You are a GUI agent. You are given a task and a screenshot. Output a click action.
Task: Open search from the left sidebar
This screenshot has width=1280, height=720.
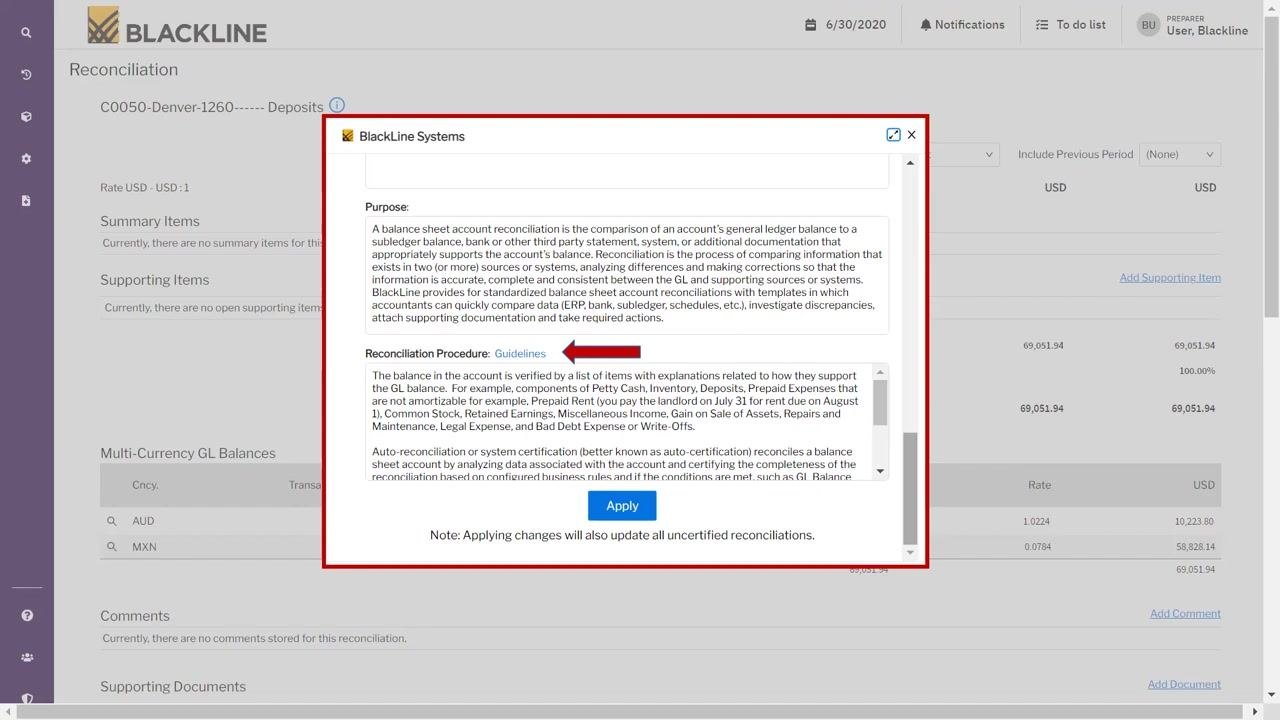[26, 33]
